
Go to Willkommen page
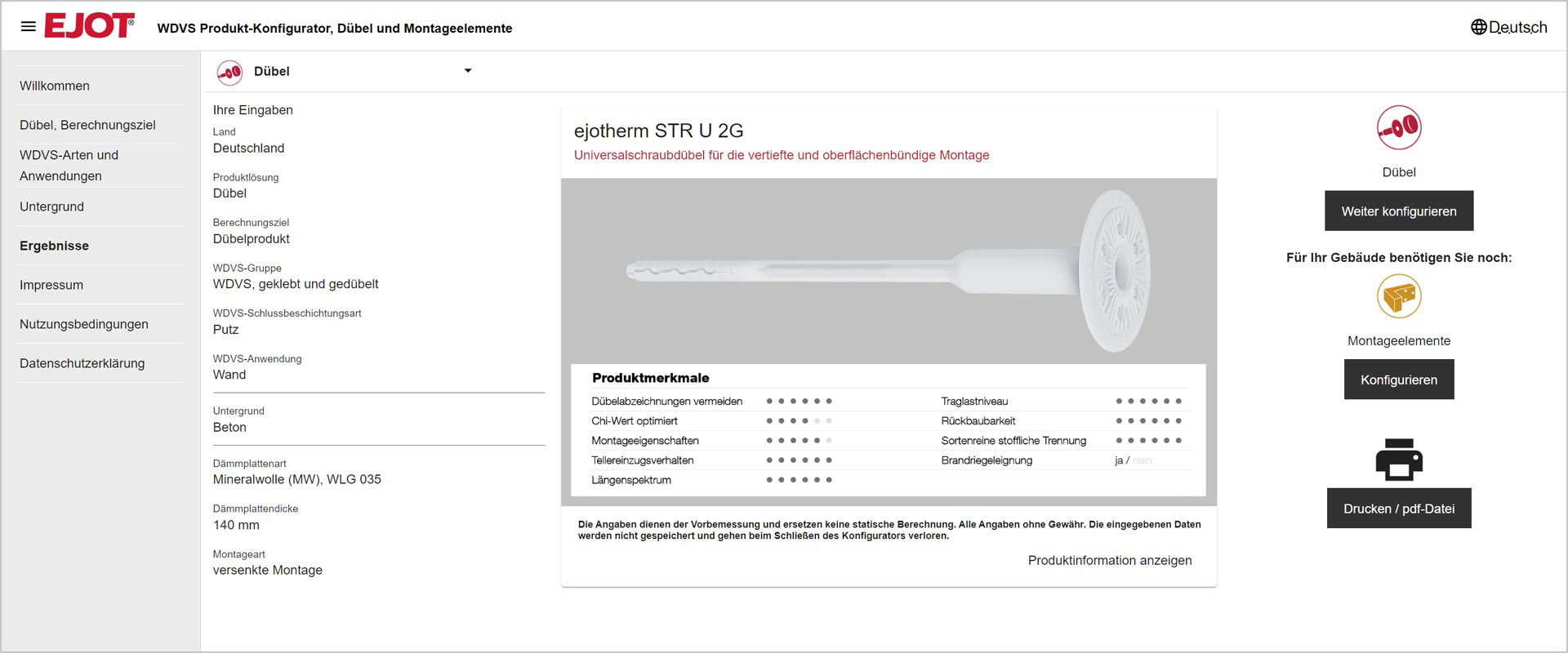pyautogui.click(x=55, y=86)
